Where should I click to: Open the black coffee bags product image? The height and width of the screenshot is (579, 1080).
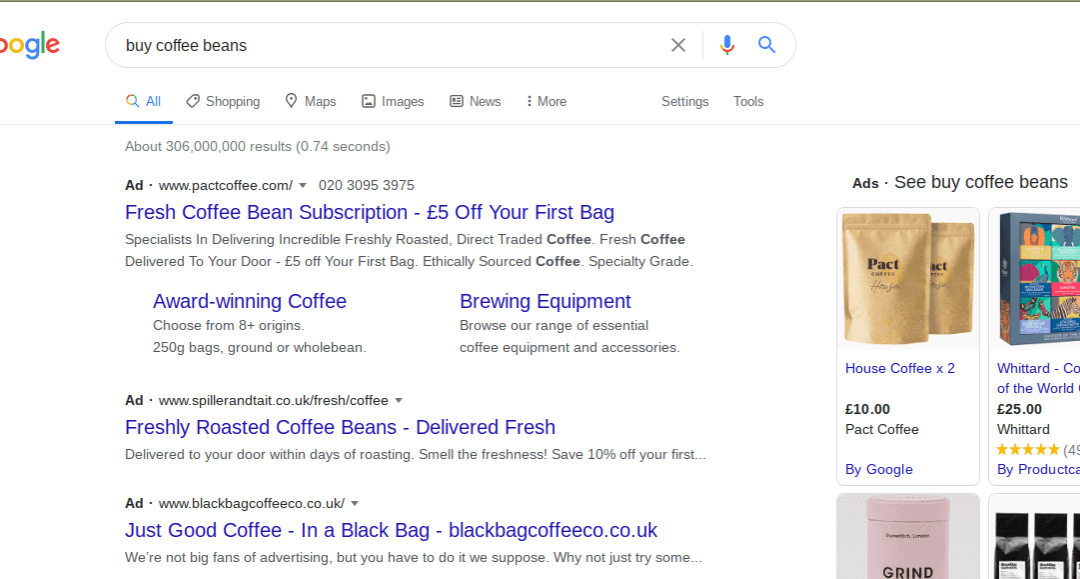[1035, 537]
